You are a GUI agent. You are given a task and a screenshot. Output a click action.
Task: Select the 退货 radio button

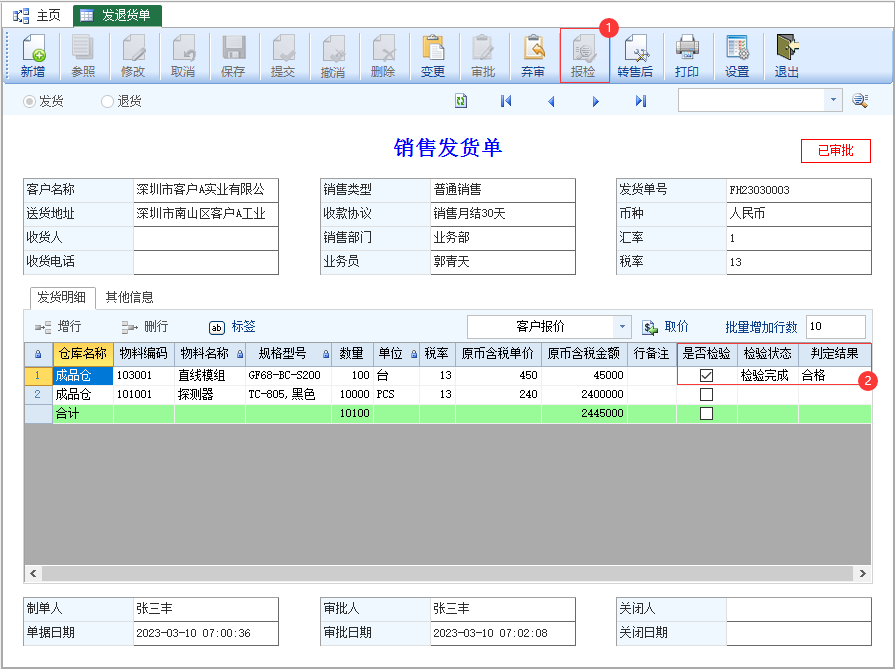(108, 101)
